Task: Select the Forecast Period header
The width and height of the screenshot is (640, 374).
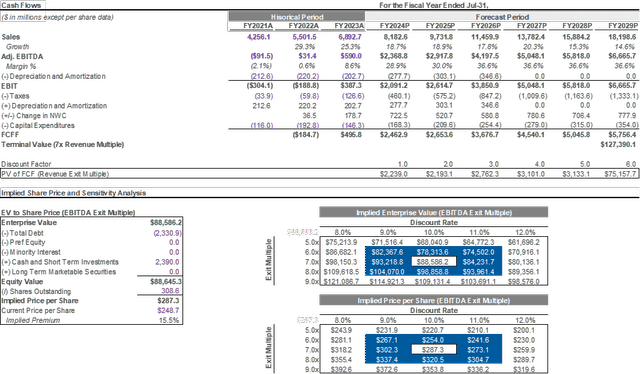Action: click(x=502, y=17)
